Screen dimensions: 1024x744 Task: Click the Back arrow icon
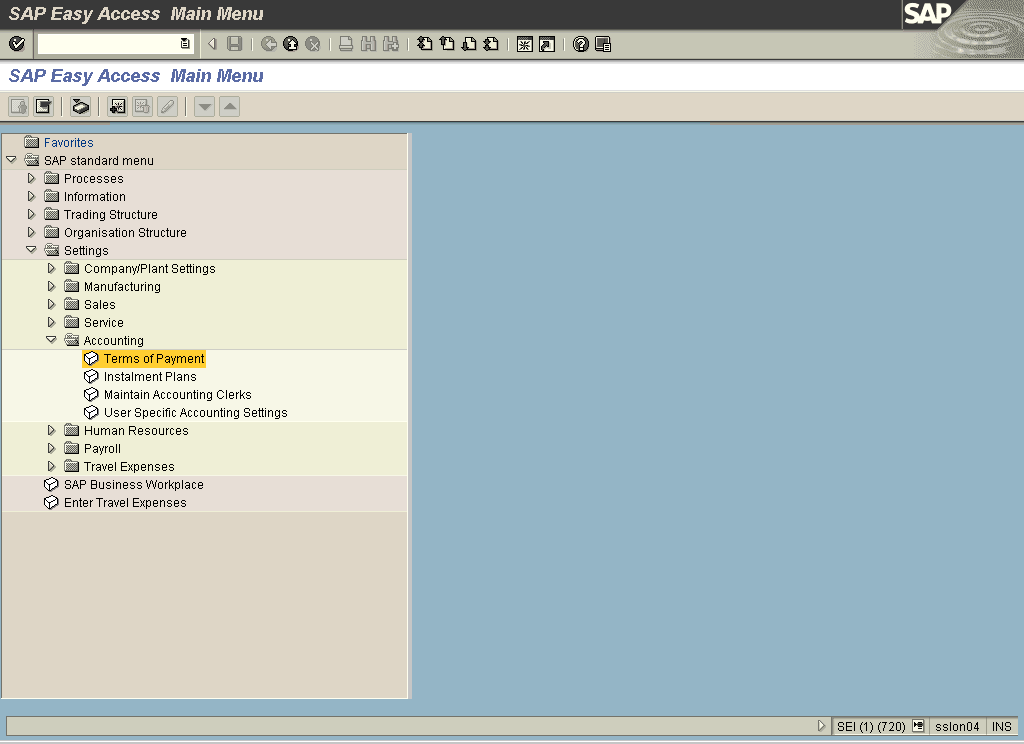tap(268, 44)
